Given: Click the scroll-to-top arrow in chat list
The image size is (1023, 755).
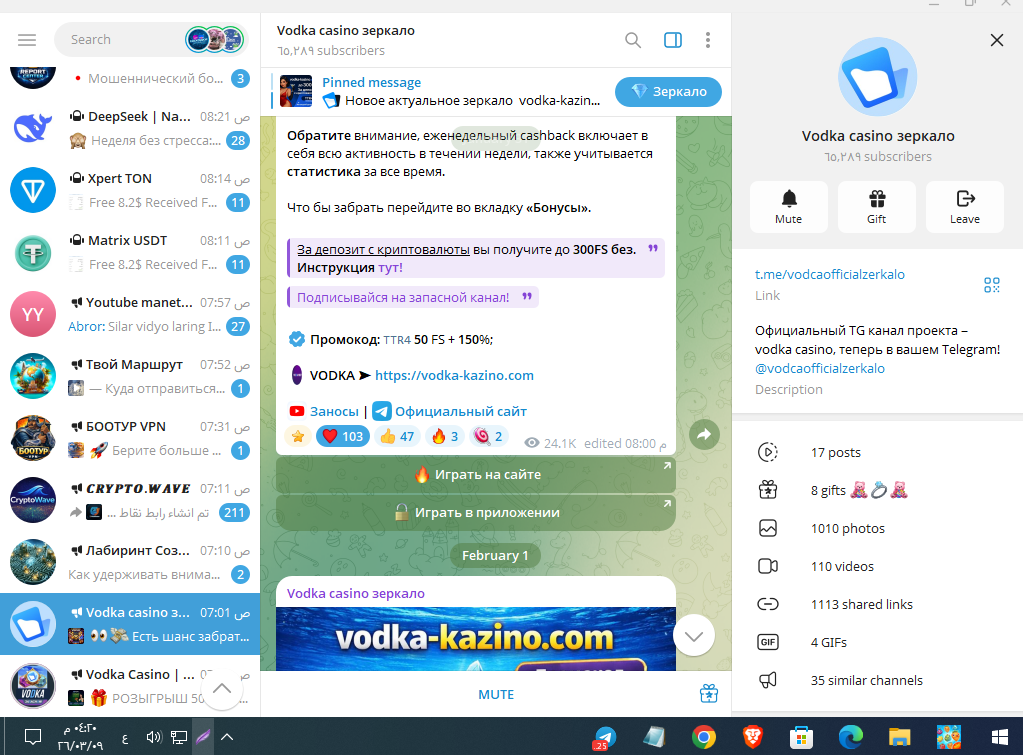Looking at the screenshot, I should [x=222, y=688].
